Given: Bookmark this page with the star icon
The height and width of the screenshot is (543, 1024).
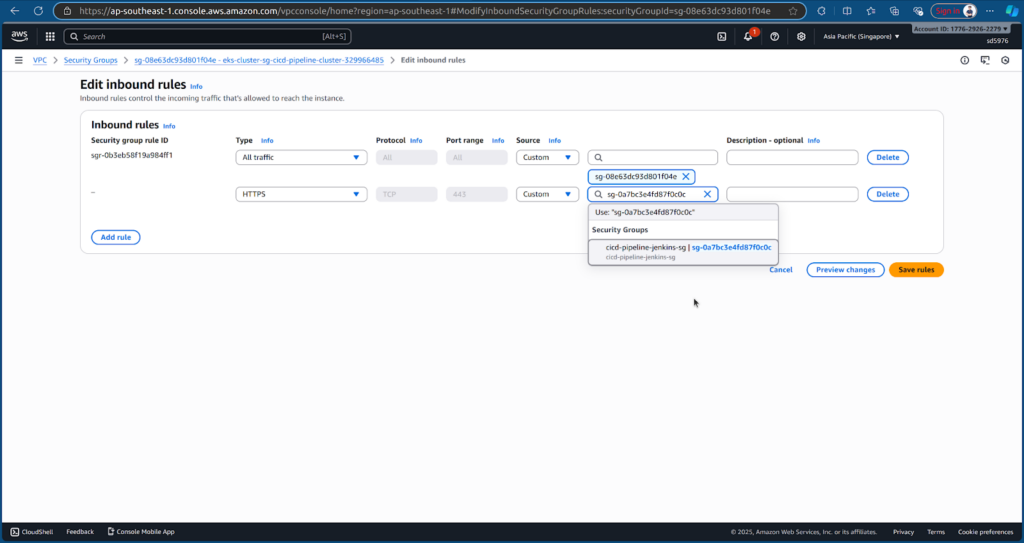Looking at the screenshot, I should coord(793,11).
